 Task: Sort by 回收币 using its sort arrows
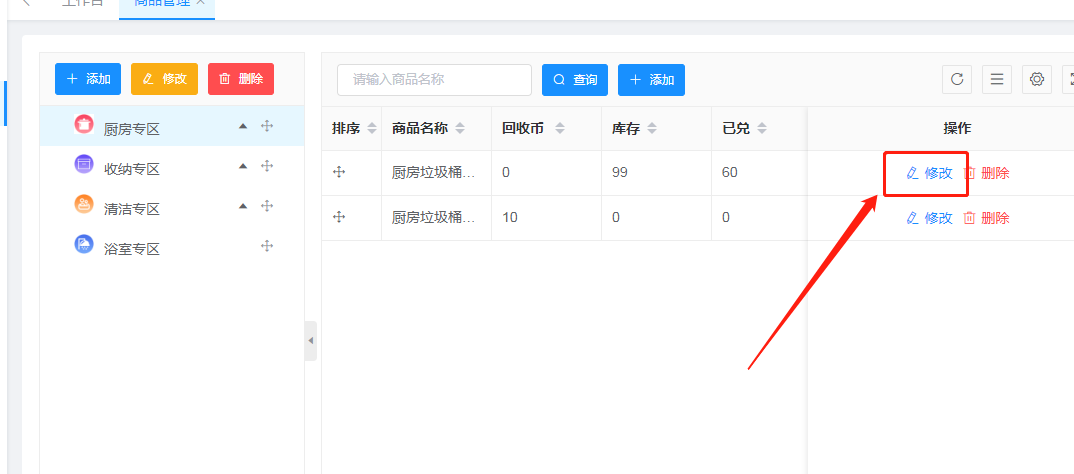[560, 128]
